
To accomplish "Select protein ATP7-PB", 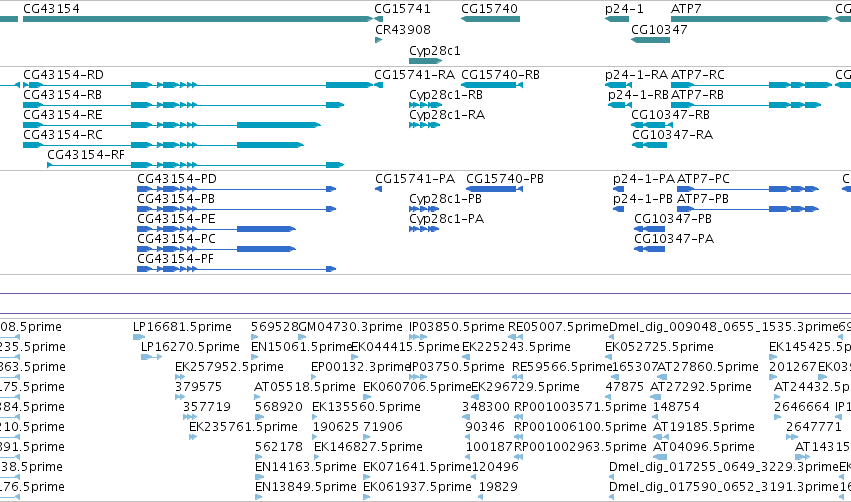I will click(748, 209).
